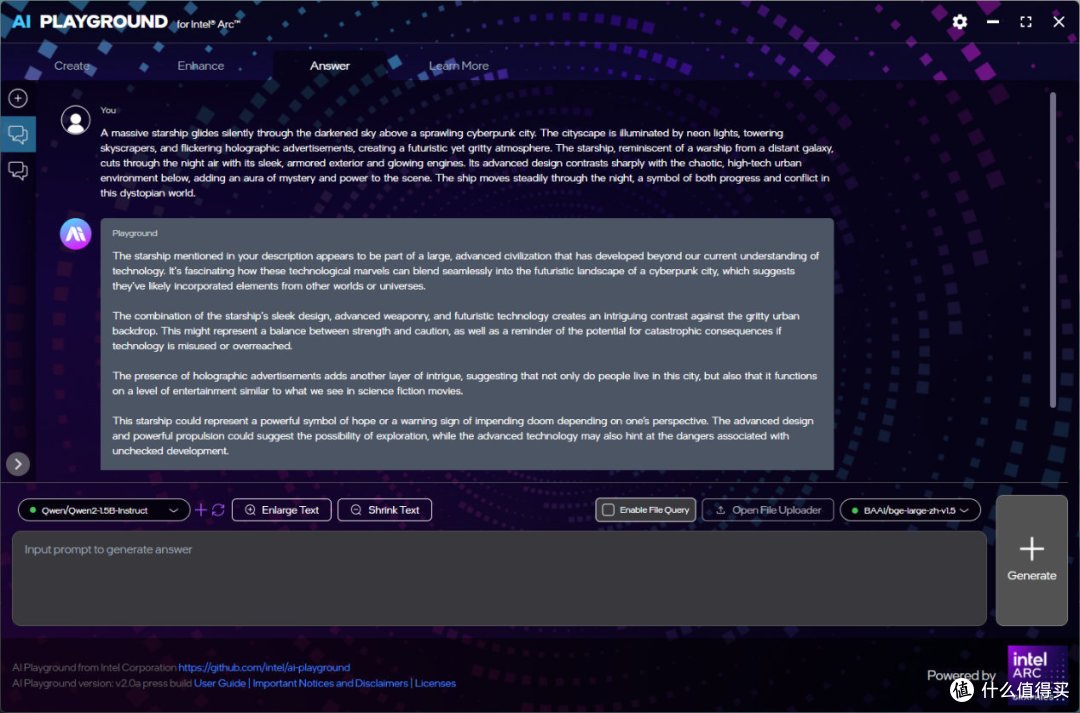Viewport: 1080px width, 713px height.
Task: Open the Qwen2-1.5B-Instruct model dropdown
Action: (104, 510)
